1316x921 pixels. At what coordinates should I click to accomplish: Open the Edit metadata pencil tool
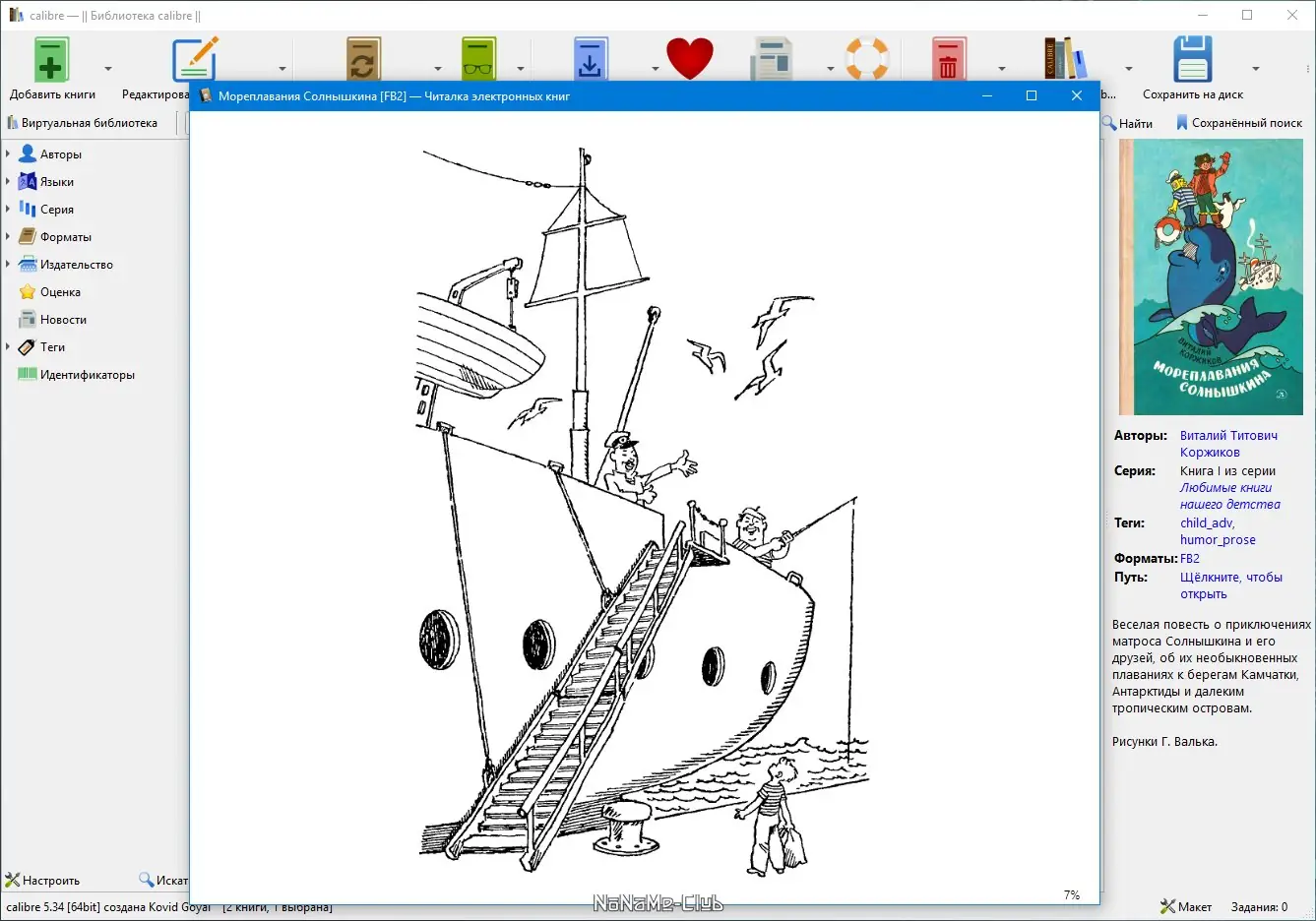[194, 59]
